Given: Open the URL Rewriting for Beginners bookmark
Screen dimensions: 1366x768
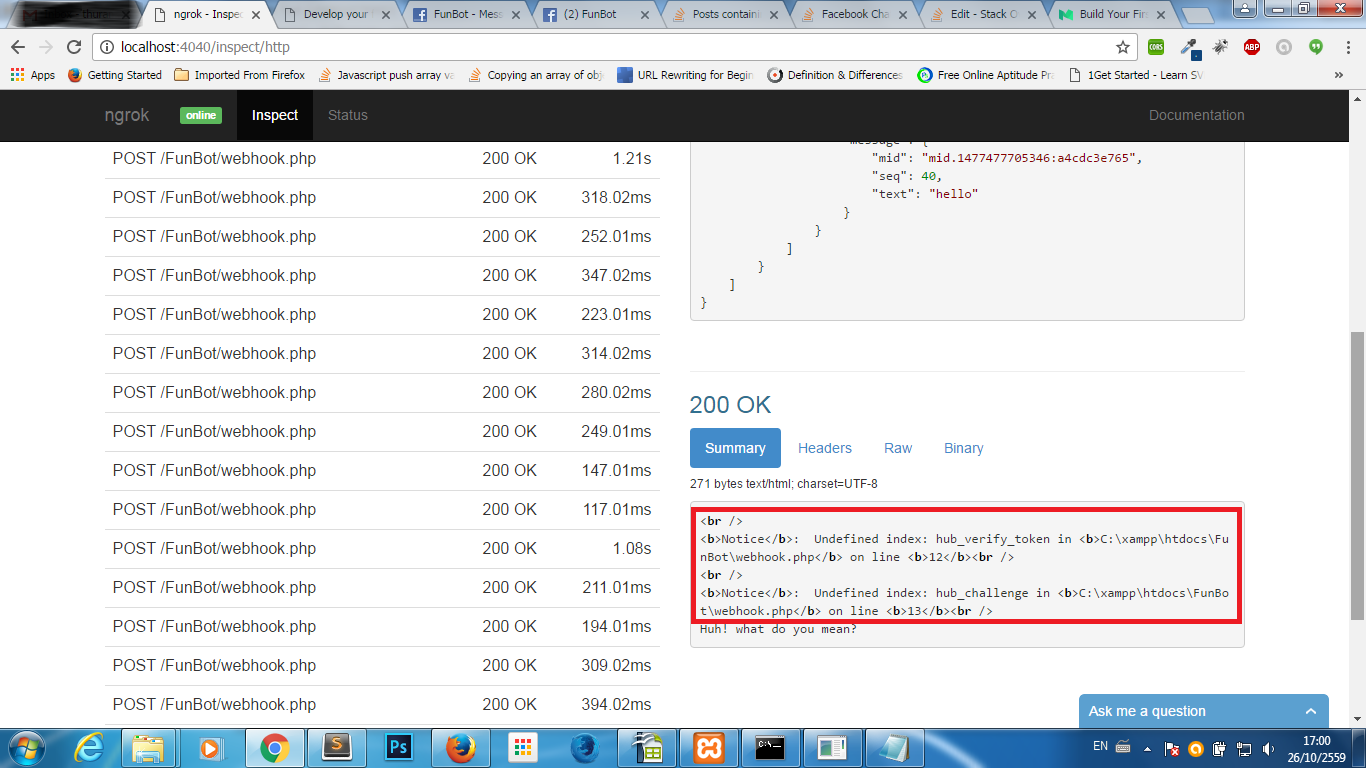Looking at the screenshot, I should tap(686, 75).
